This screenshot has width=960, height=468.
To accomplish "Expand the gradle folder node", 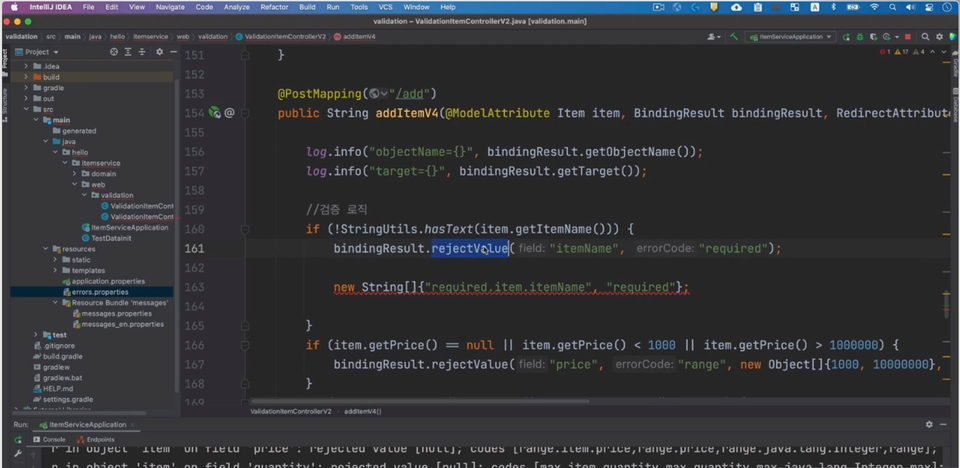I will [26, 88].
